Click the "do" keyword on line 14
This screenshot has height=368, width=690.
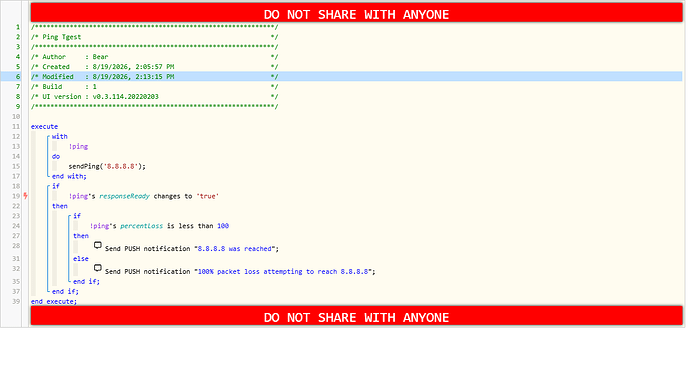coord(56,156)
